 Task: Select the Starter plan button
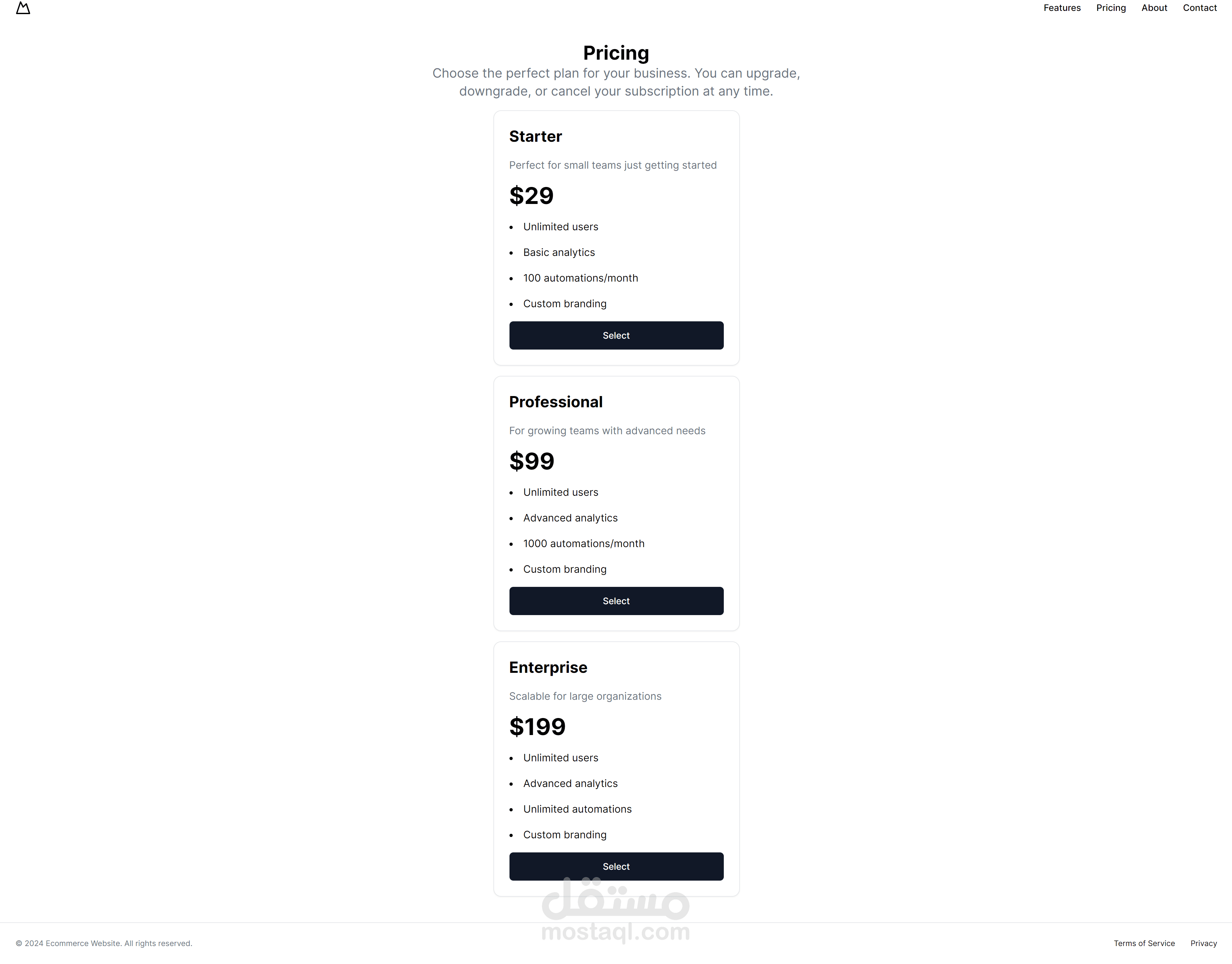(x=616, y=335)
